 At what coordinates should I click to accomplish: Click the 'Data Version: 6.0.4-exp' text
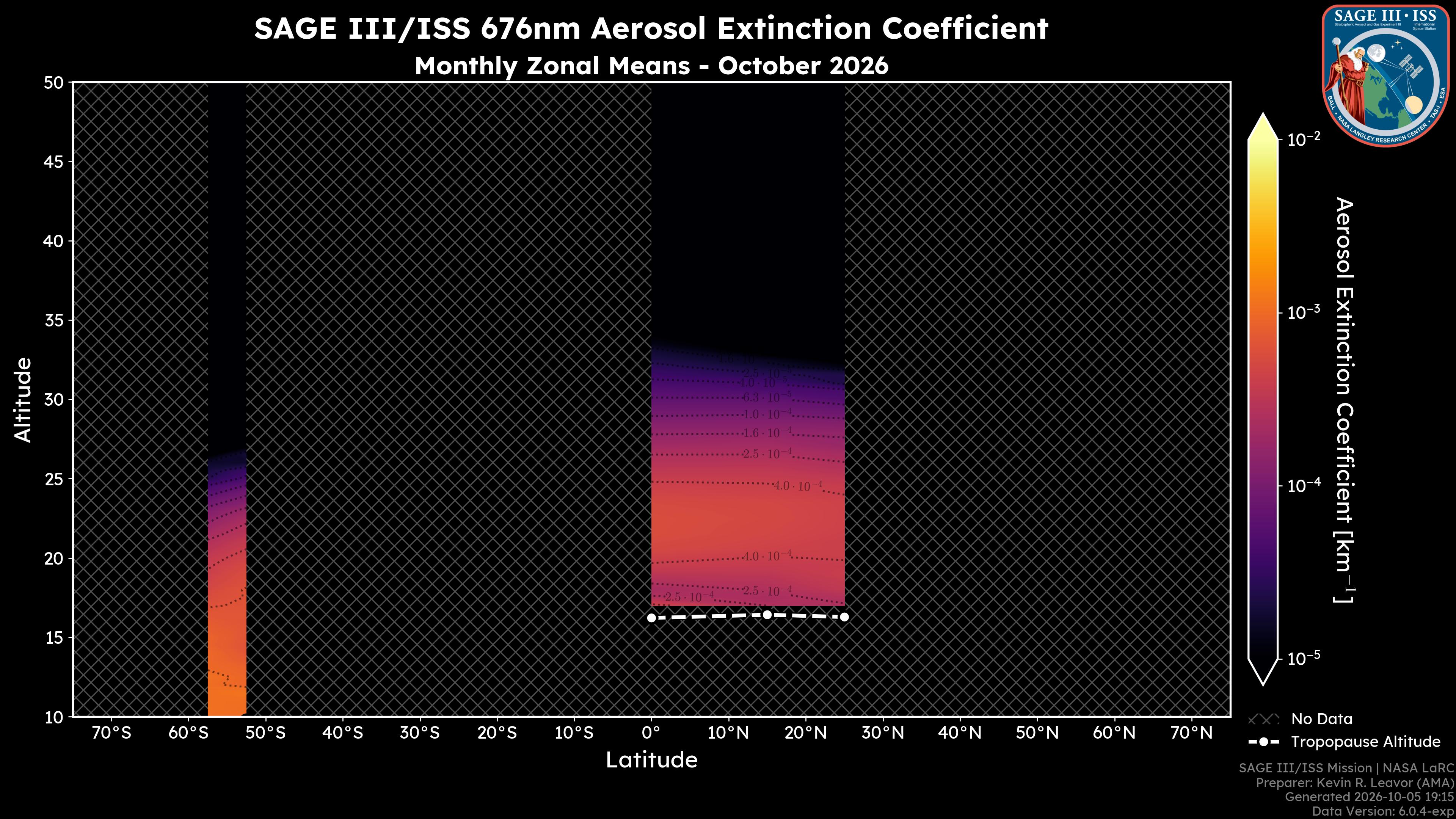(x=1383, y=812)
